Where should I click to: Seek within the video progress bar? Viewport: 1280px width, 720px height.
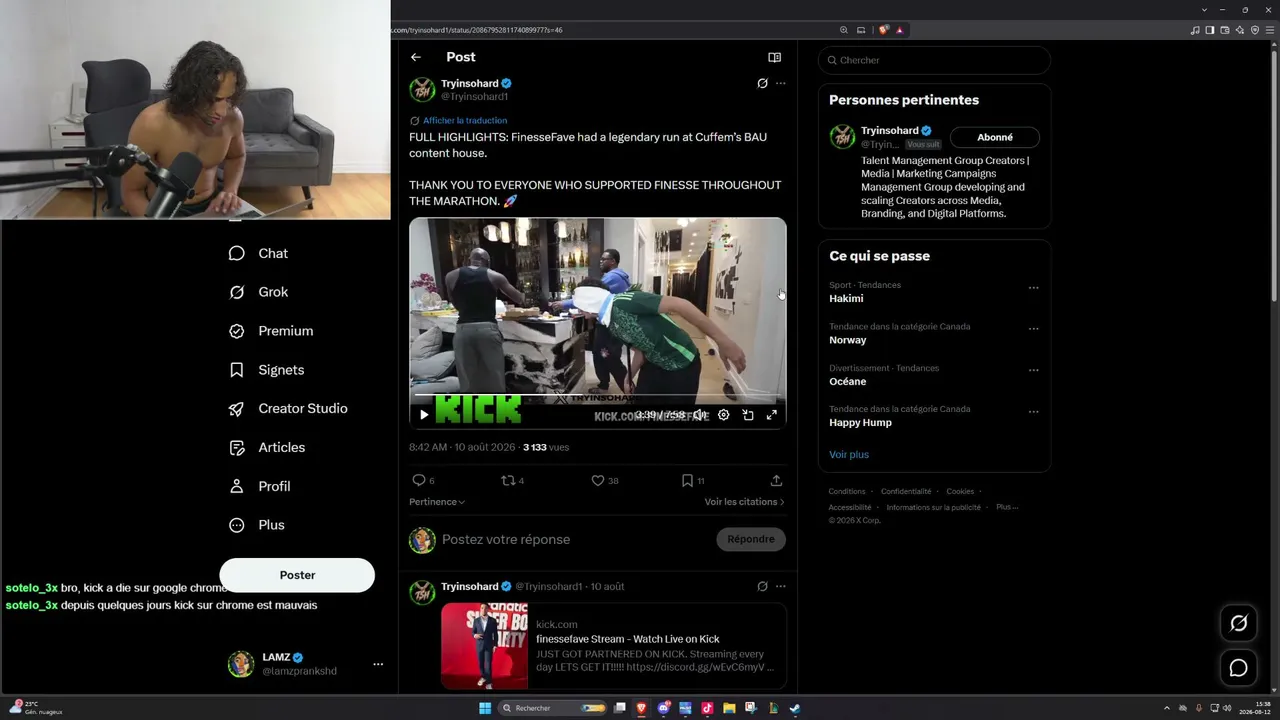point(598,396)
